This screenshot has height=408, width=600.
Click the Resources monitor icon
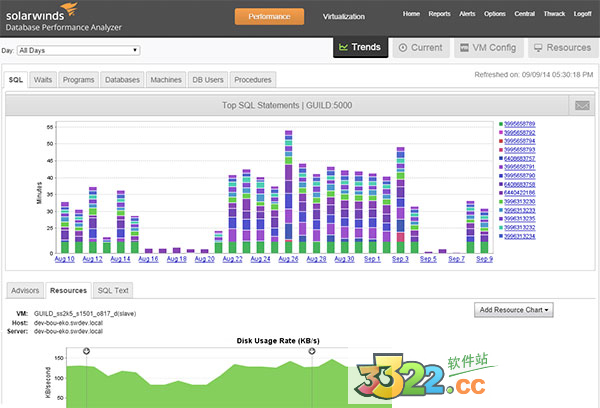coord(538,47)
